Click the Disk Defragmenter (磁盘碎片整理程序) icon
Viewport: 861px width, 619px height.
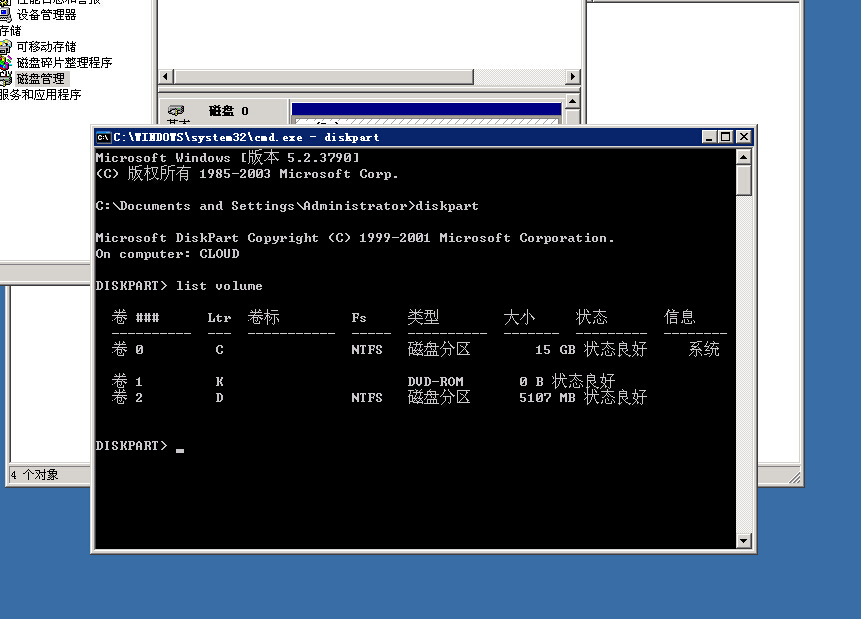pyautogui.click(x=5, y=63)
